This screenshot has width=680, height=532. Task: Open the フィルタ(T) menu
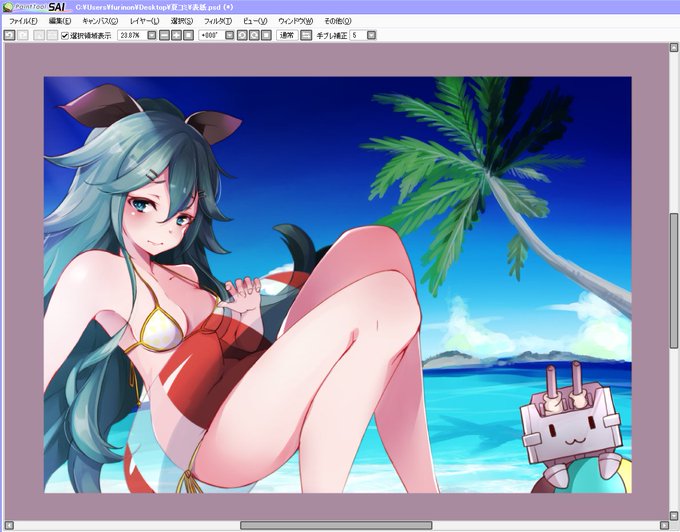tap(218, 21)
